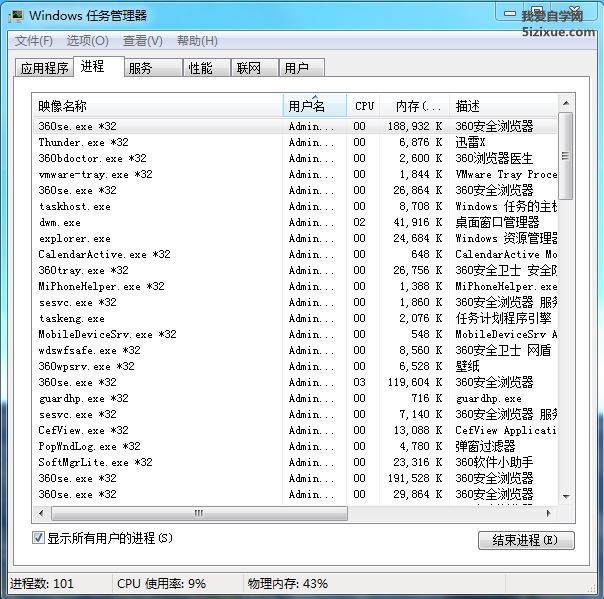Select the Thunder.exe *32 process
604x599 pixels.
(x=295, y=142)
